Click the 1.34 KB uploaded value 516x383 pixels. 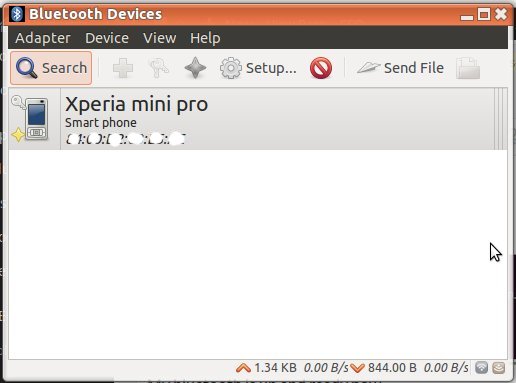[275, 368]
